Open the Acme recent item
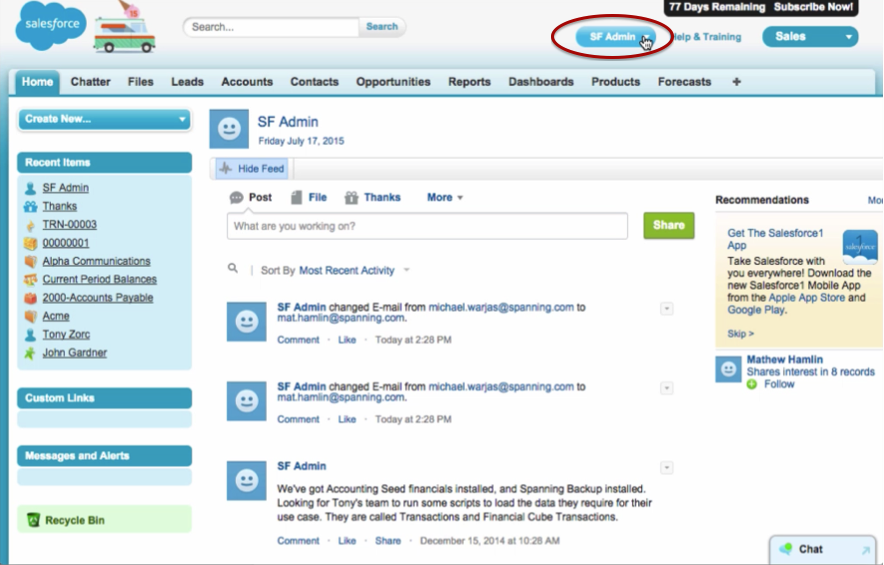The image size is (884, 565). (56, 316)
